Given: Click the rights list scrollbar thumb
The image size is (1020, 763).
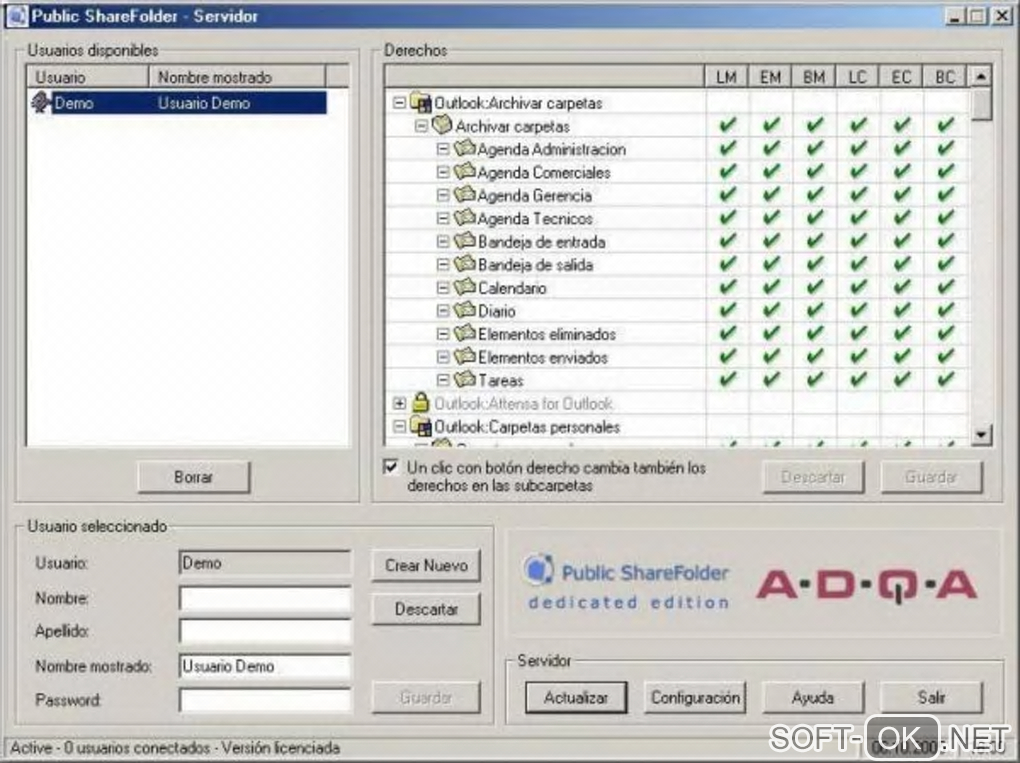Looking at the screenshot, I should point(981,105).
